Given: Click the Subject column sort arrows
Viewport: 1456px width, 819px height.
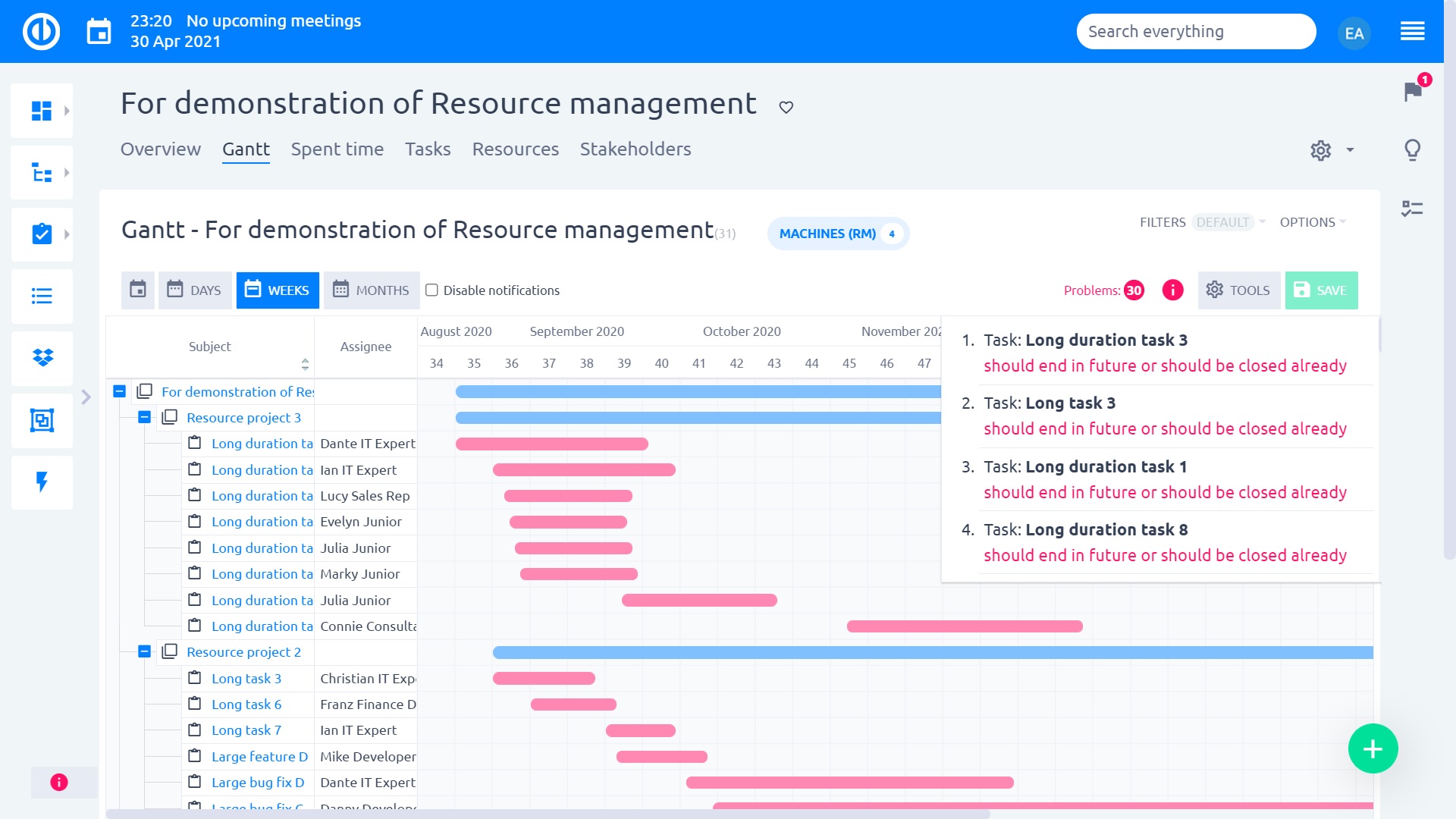Looking at the screenshot, I should coord(305,364).
